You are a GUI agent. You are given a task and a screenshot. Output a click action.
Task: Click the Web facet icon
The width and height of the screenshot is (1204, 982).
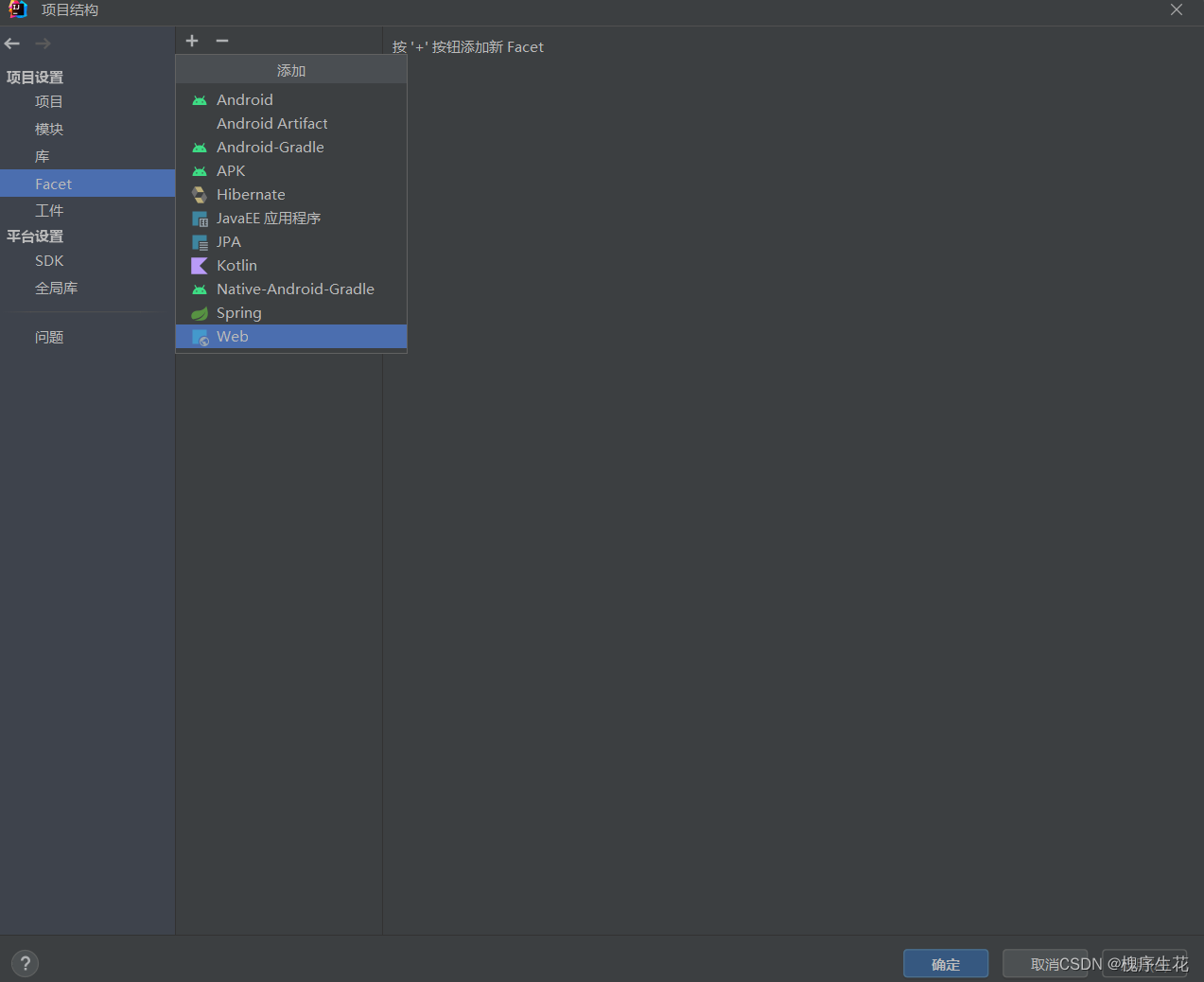click(x=201, y=338)
